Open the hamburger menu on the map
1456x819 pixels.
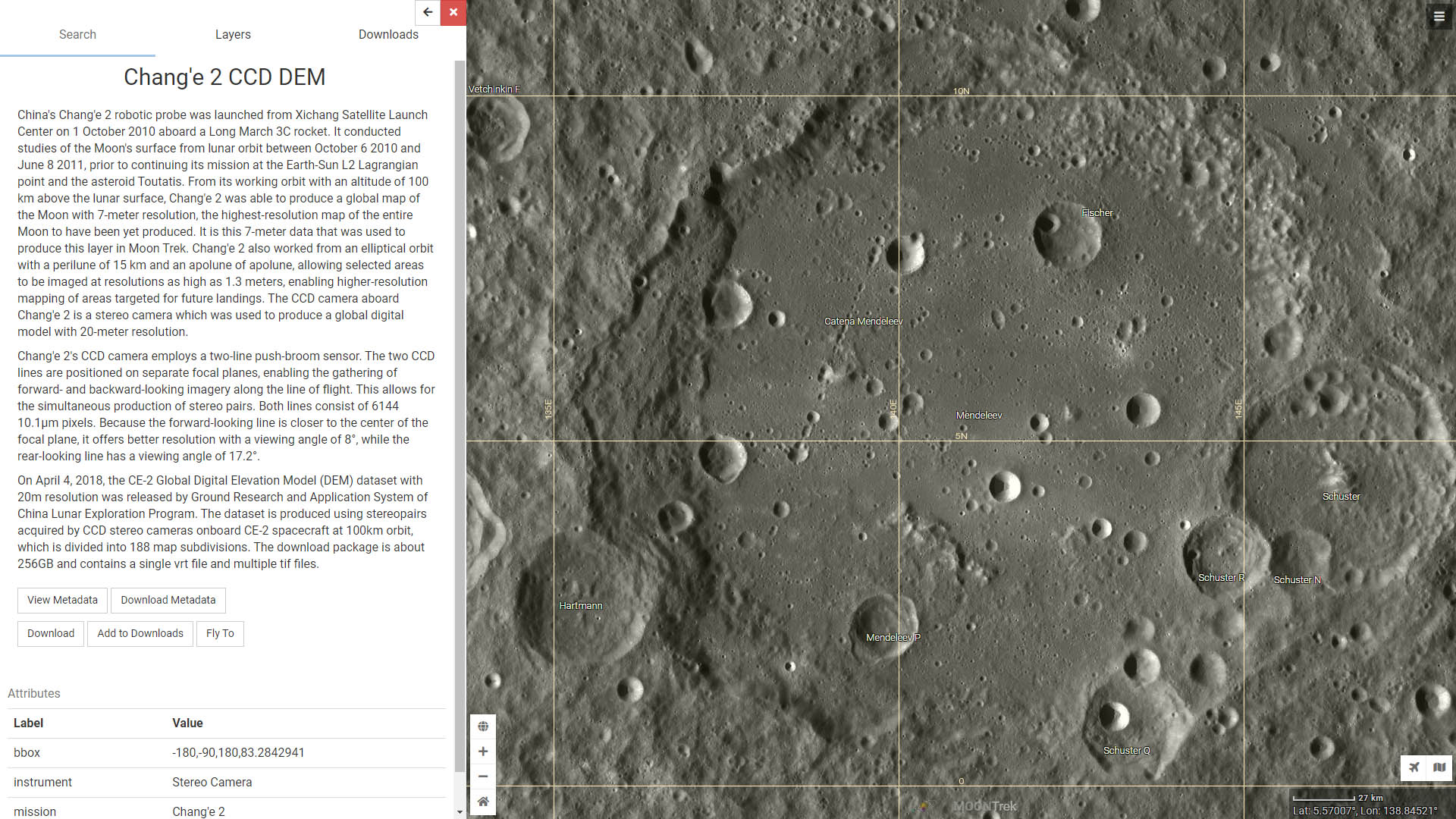(x=1439, y=16)
